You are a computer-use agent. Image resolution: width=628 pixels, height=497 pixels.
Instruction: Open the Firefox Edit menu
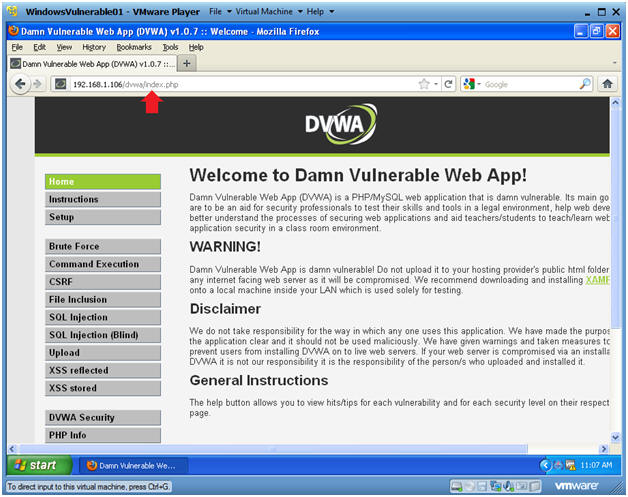click(x=39, y=47)
